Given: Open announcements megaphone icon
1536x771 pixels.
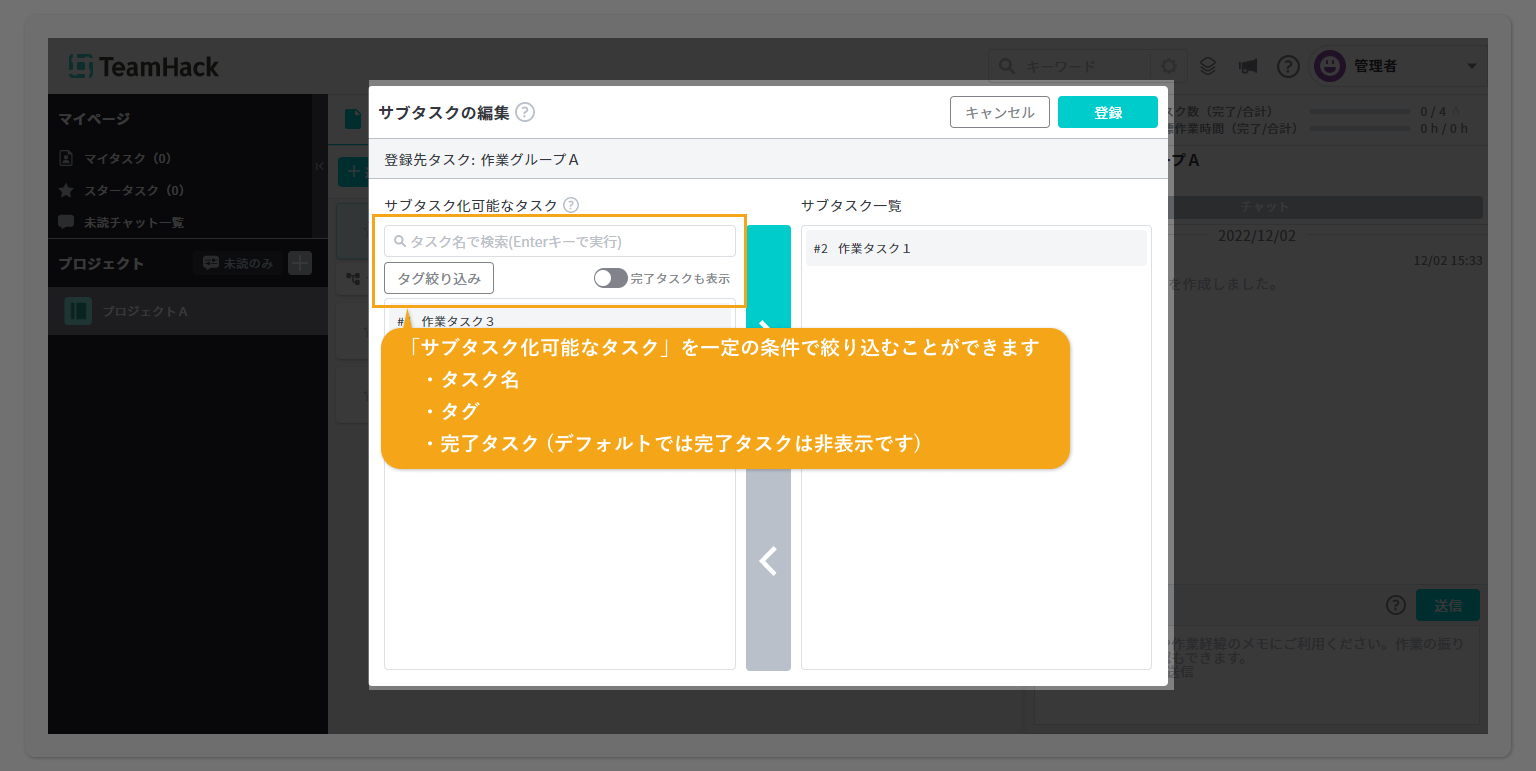Looking at the screenshot, I should click(1247, 66).
